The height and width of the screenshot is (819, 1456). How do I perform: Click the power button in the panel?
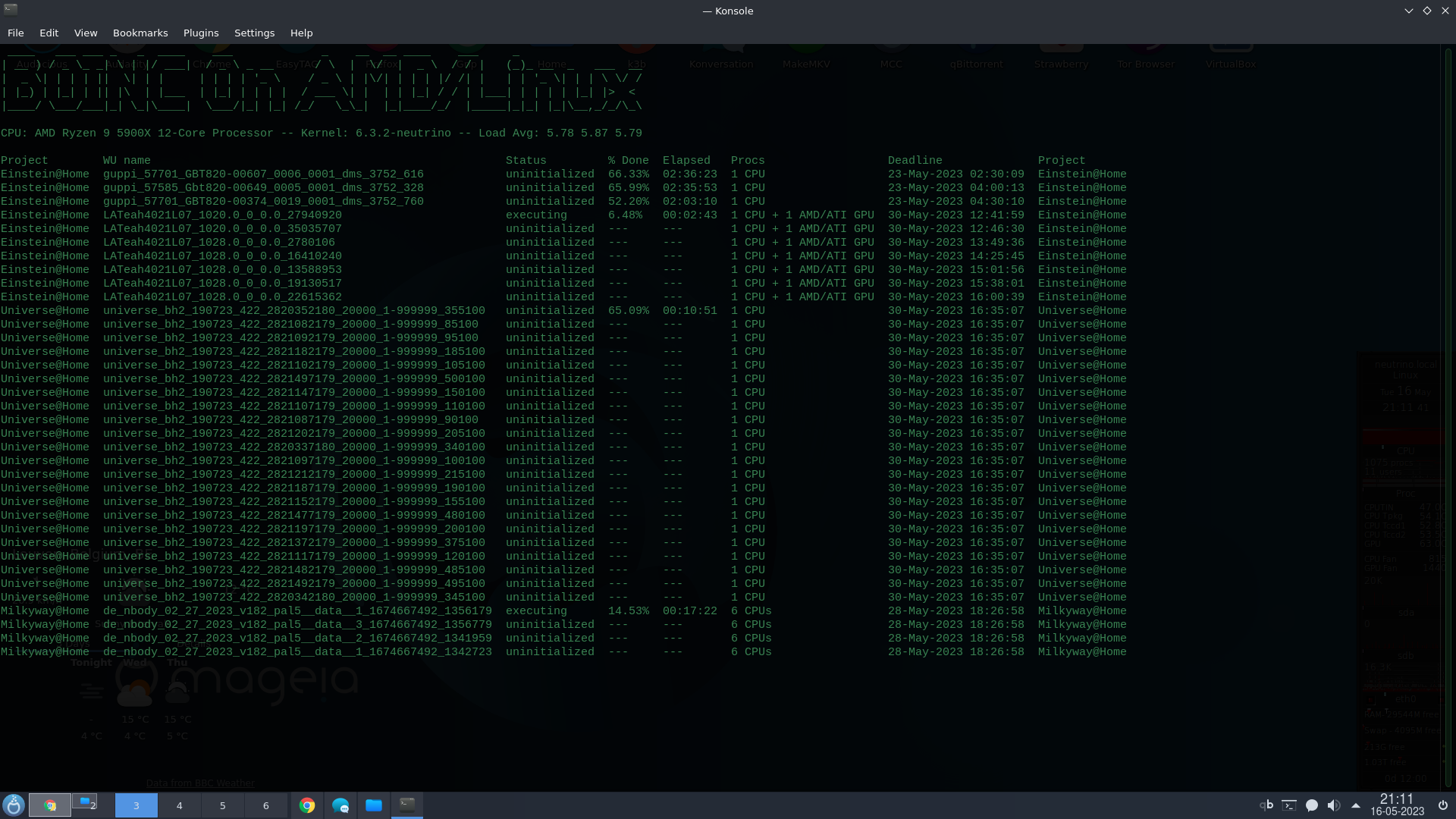point(1443,805)
